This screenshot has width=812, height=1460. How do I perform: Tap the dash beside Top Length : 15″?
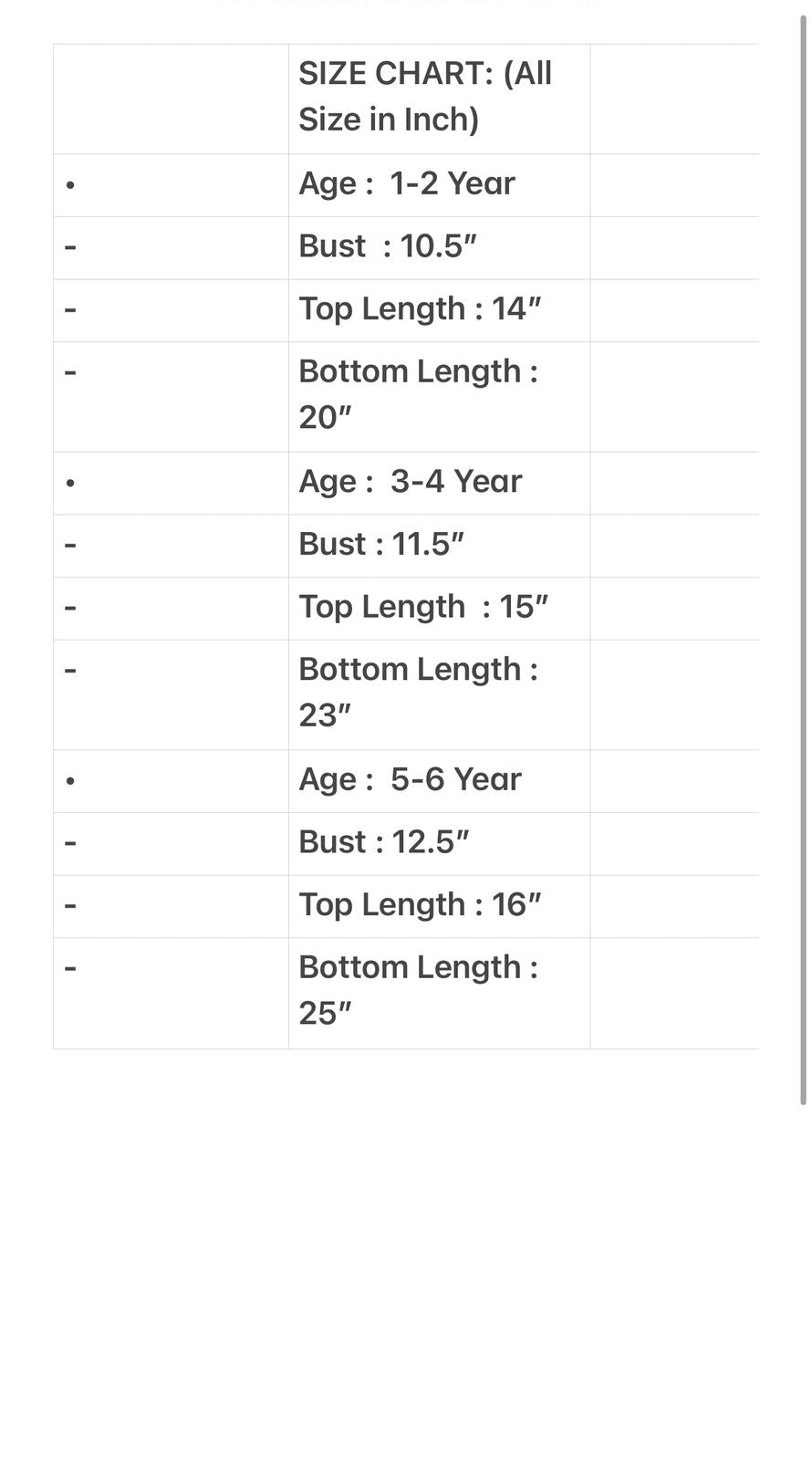coord(70,608)
